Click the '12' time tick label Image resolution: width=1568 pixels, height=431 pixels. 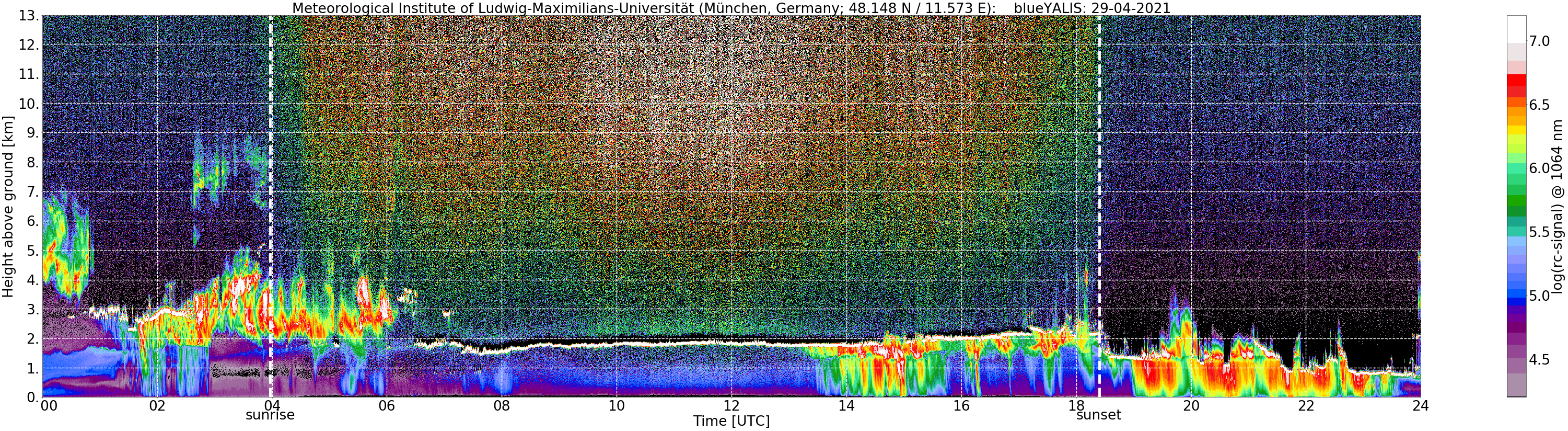pyautogui.click(x=731, y=405)
